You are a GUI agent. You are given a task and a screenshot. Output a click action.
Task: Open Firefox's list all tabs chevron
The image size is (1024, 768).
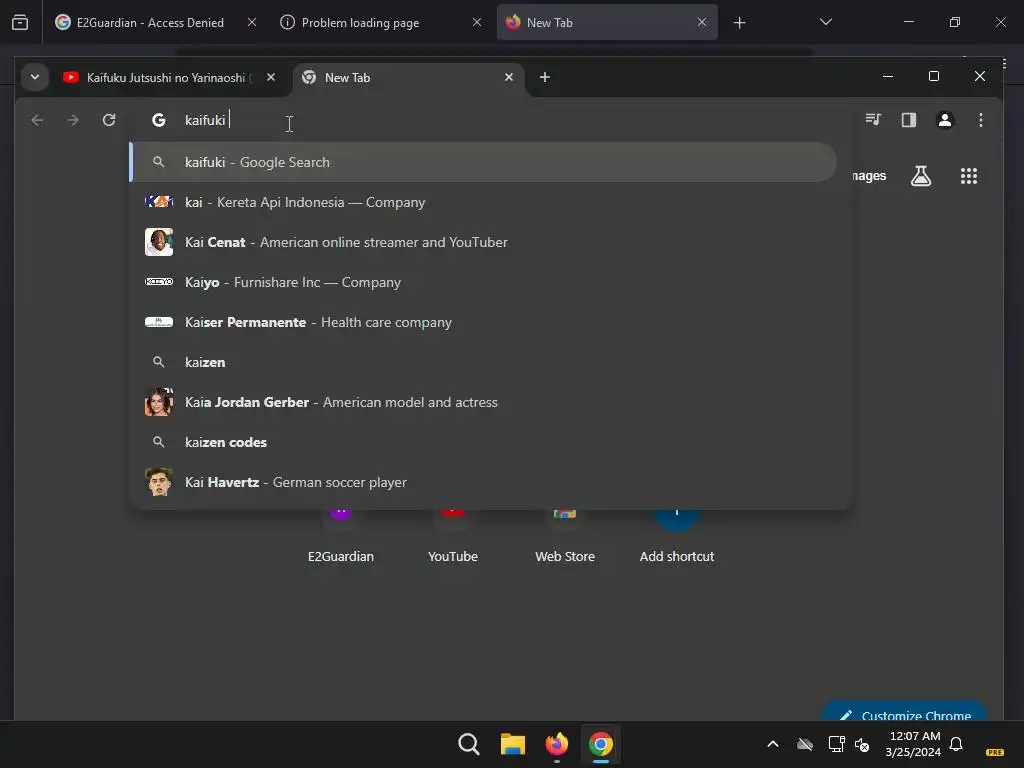pos(826,22)
